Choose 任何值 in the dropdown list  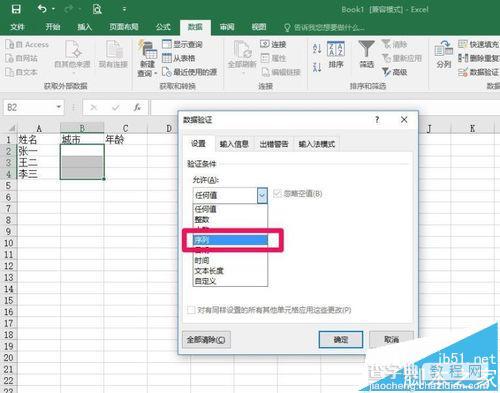(230, 209)
